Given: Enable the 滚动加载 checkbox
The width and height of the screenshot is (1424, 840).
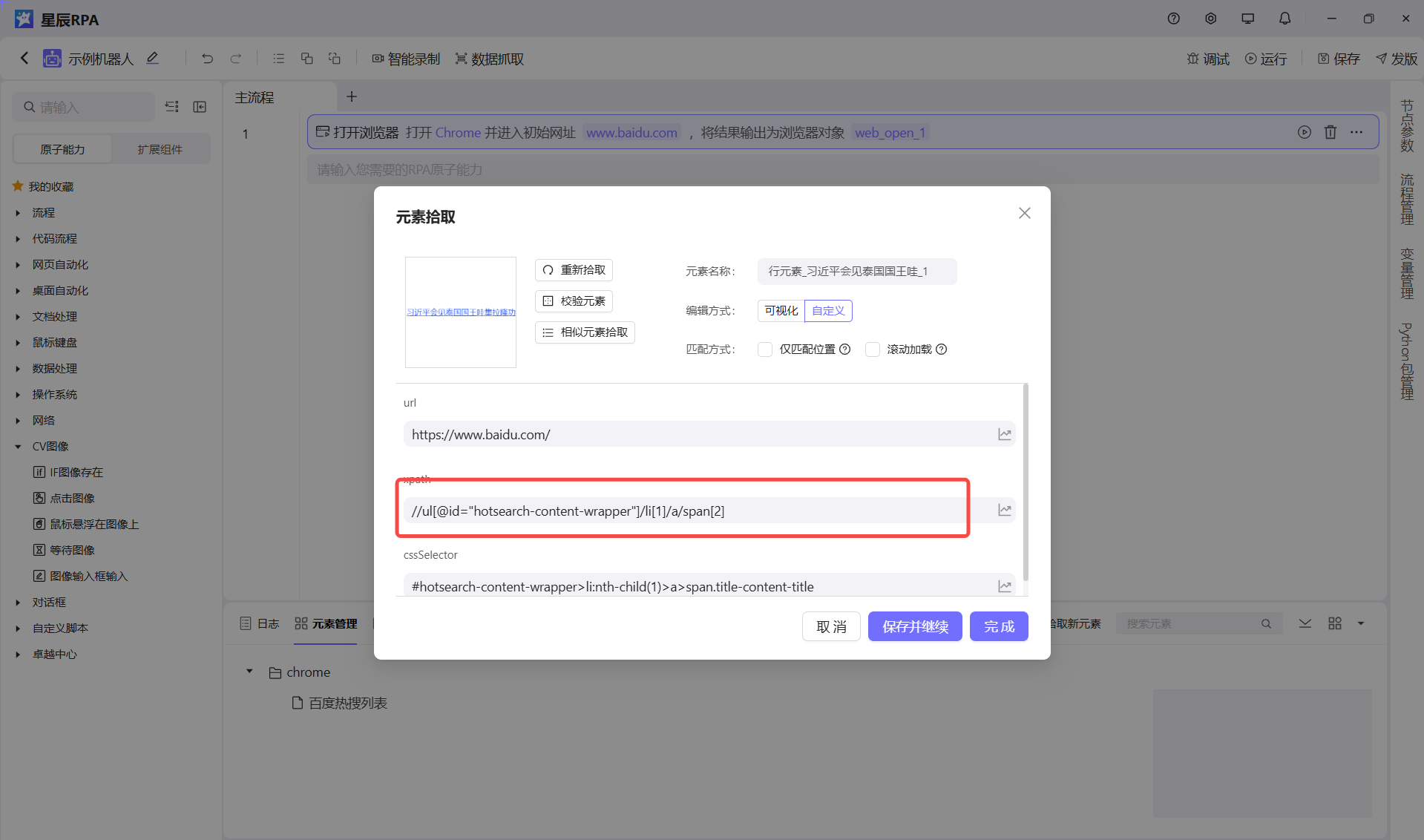Looking at the screenshot, I should pyautogui.click(x=873, y=350).
